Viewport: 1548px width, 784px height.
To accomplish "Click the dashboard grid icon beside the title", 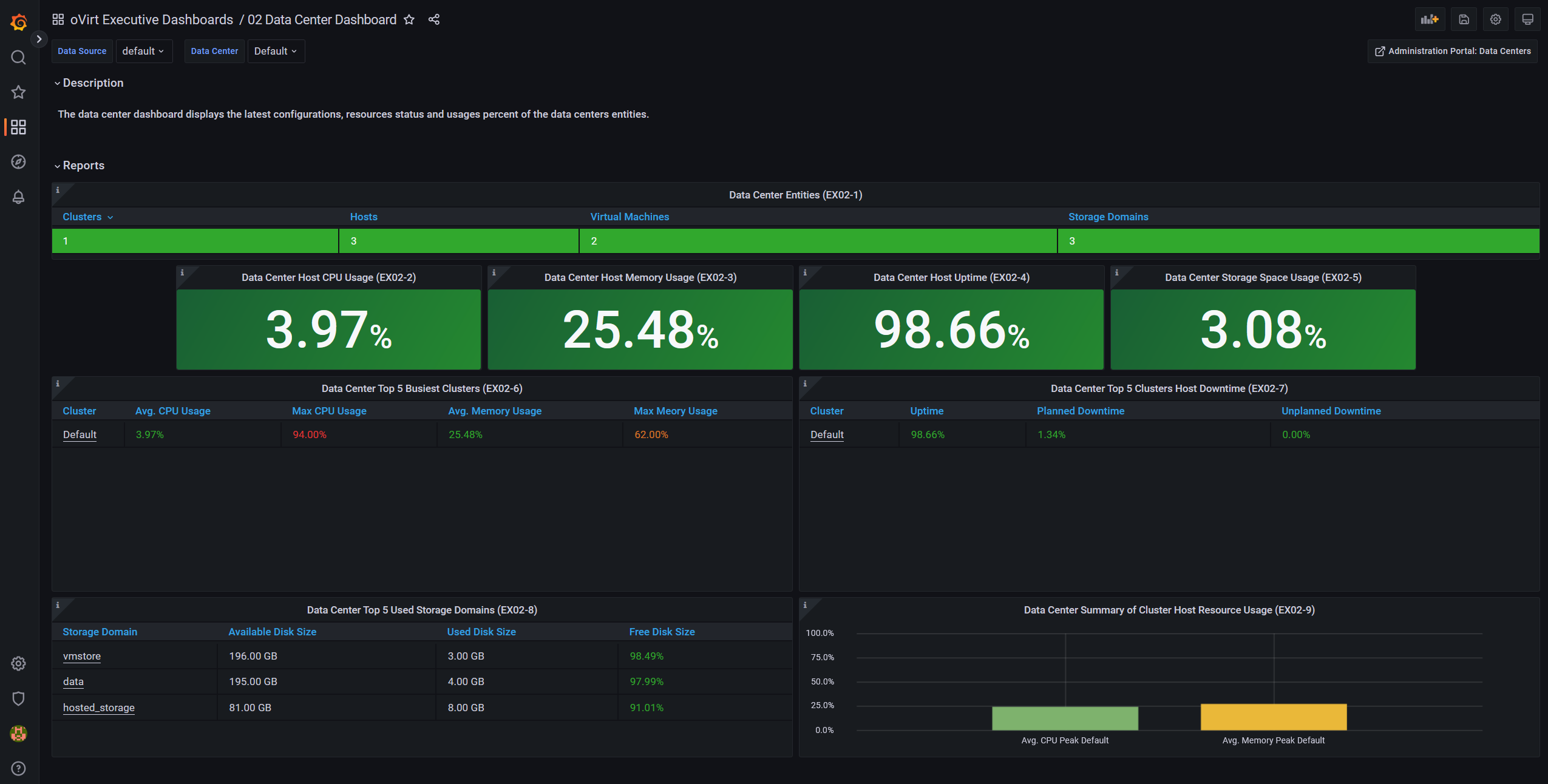I will [58, 19].
